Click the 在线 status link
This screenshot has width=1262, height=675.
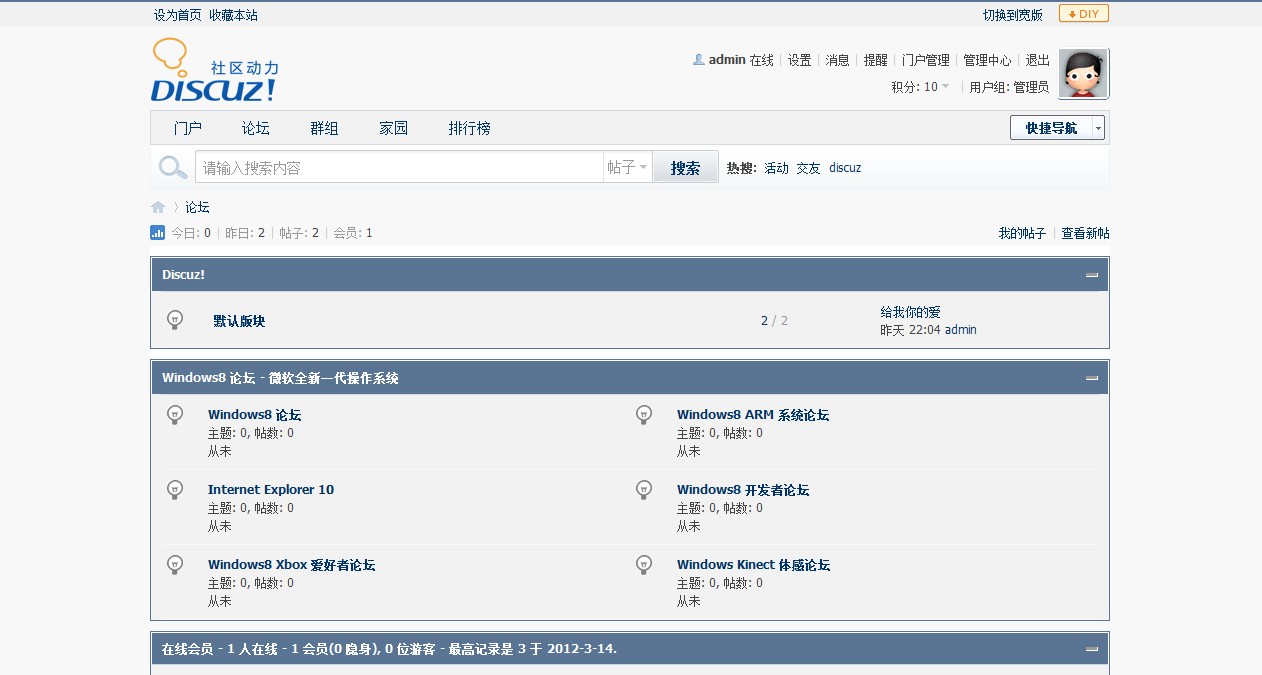tap(762, 60)
